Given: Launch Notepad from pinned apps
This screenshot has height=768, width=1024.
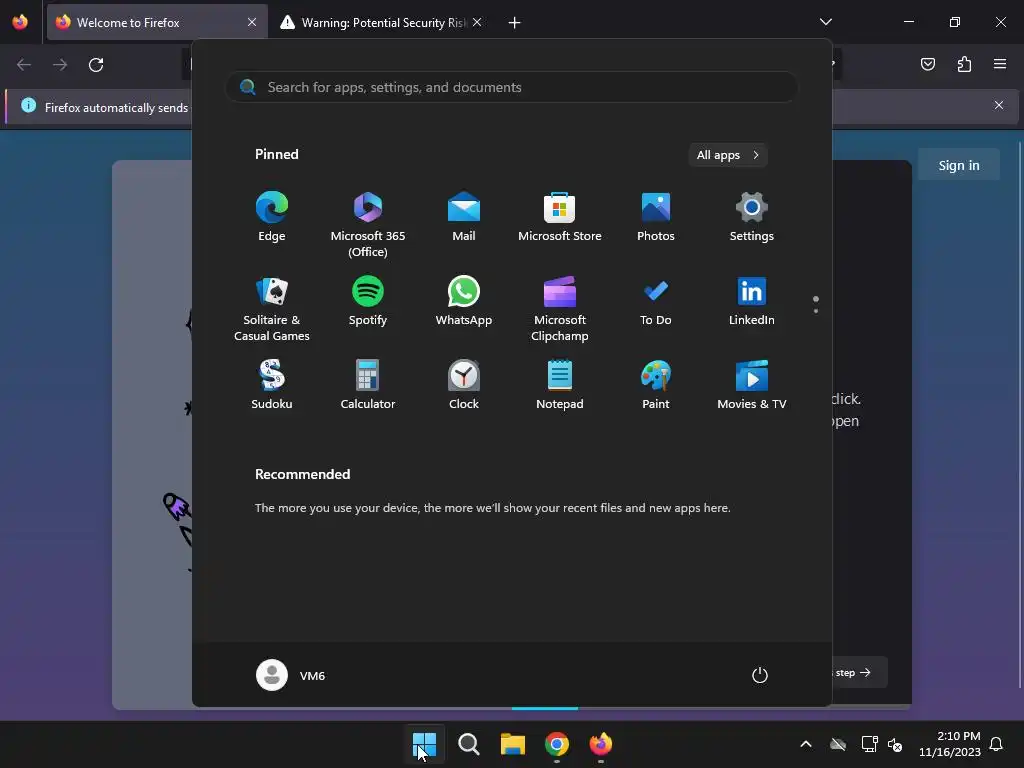Looking at the screenshot, I should click(560, 385).
